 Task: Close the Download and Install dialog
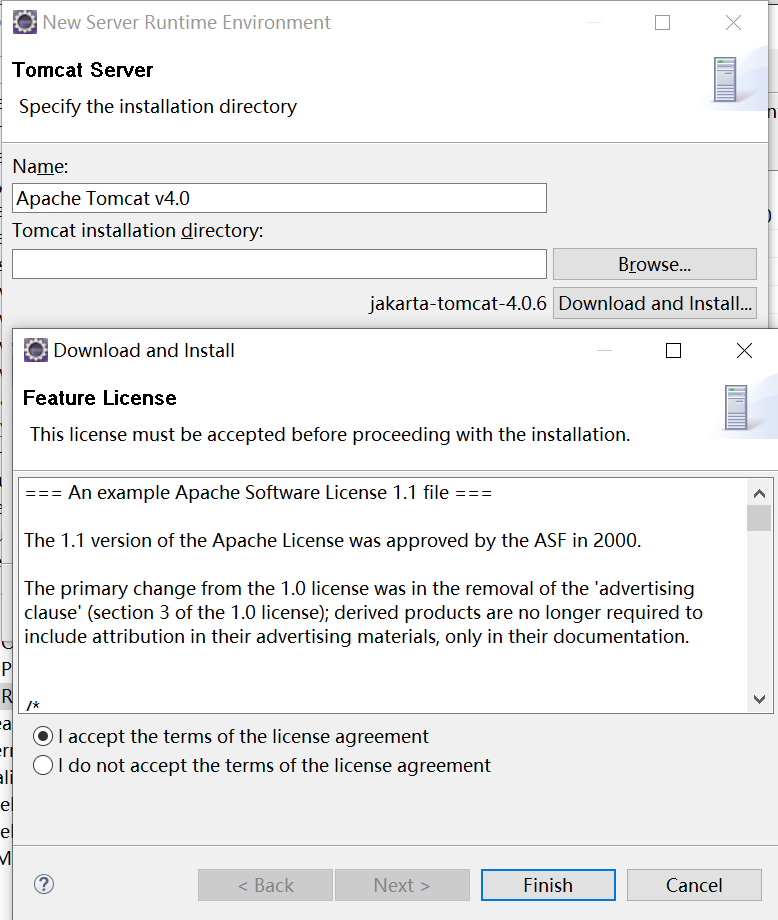744,350
